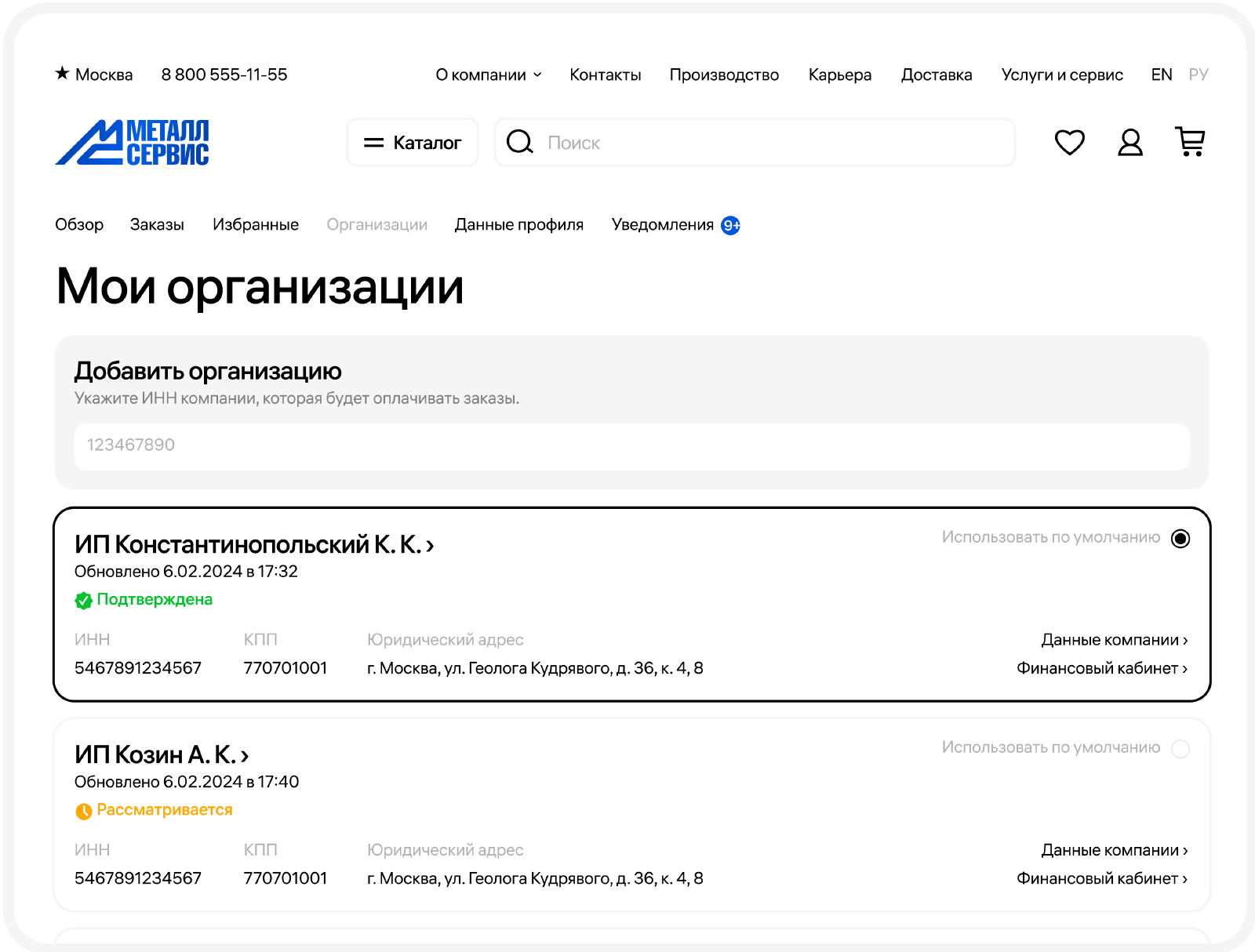Click the ИНН input field
1255x952 pixels.
pyautogui.click(x=631, y=445)
